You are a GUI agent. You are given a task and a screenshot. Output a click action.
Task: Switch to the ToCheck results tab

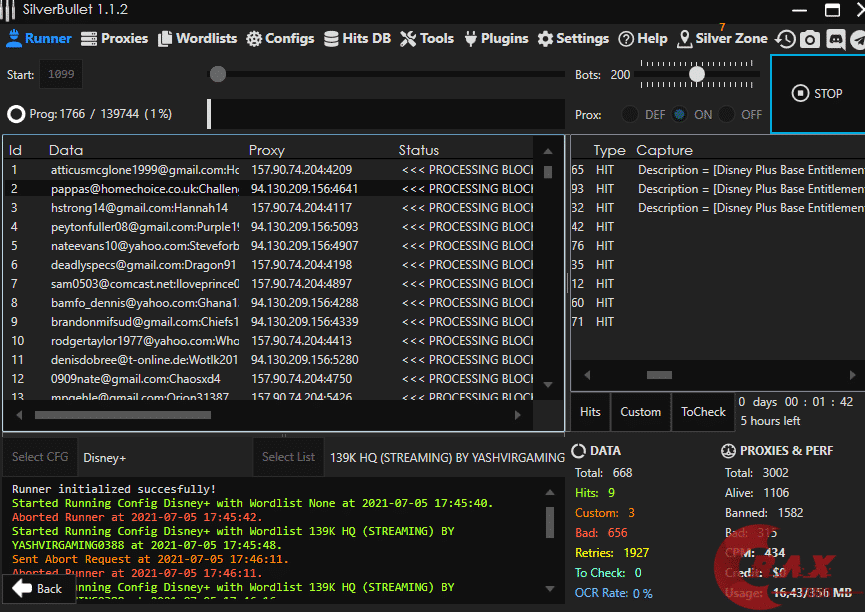pos(703,411)
